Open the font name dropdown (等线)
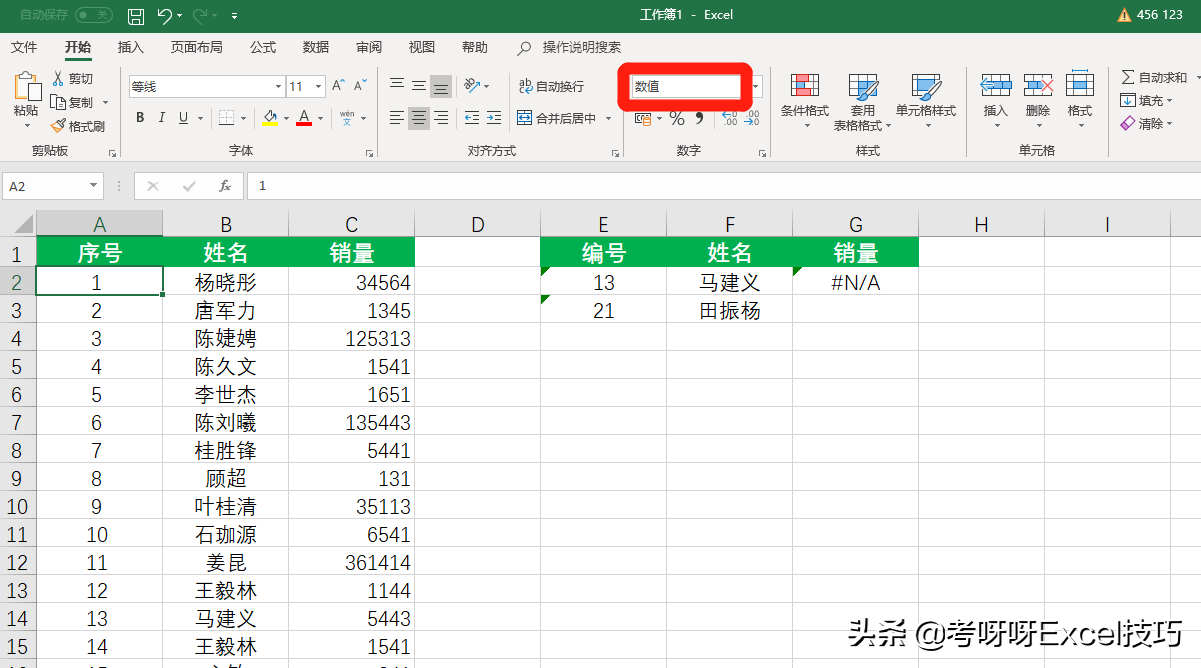1201x668 pixels. tap(278, 87)
